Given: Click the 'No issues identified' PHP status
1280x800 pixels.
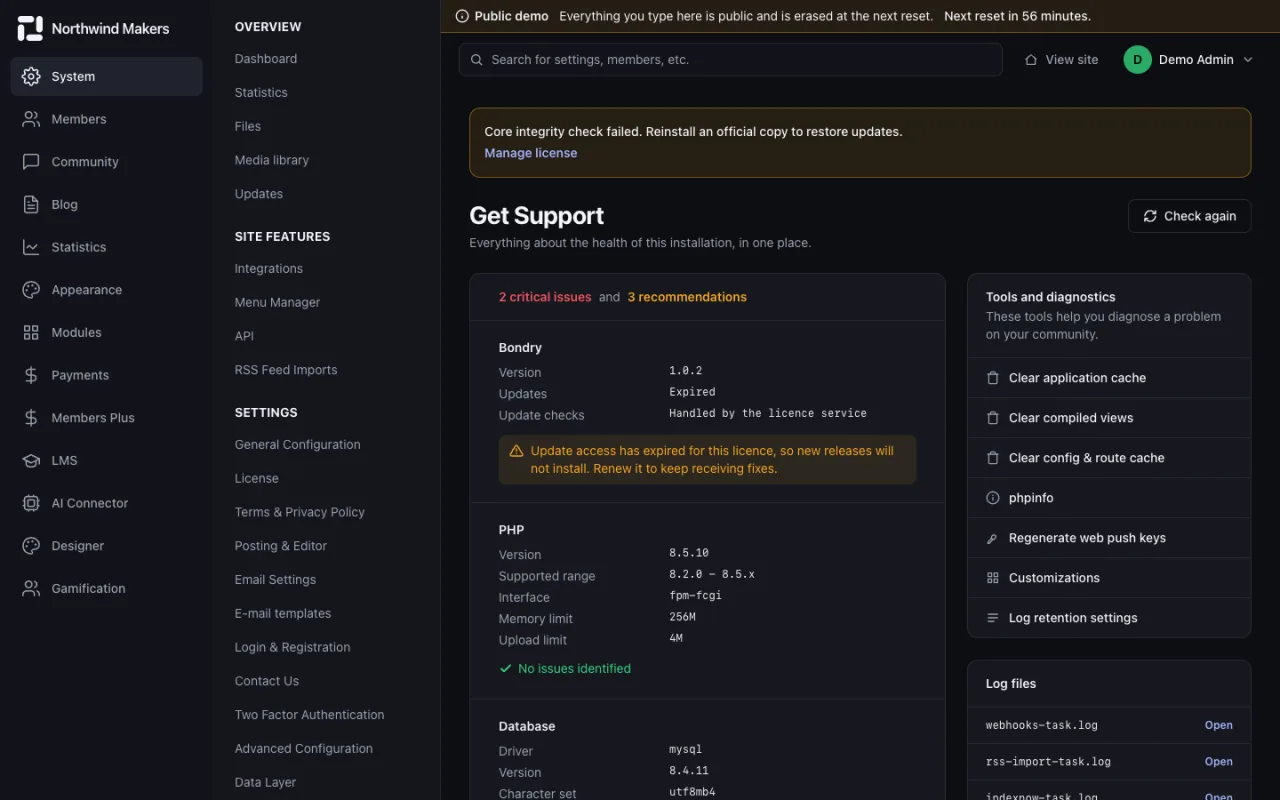Looking at the screenshot, I should (565, 668).
